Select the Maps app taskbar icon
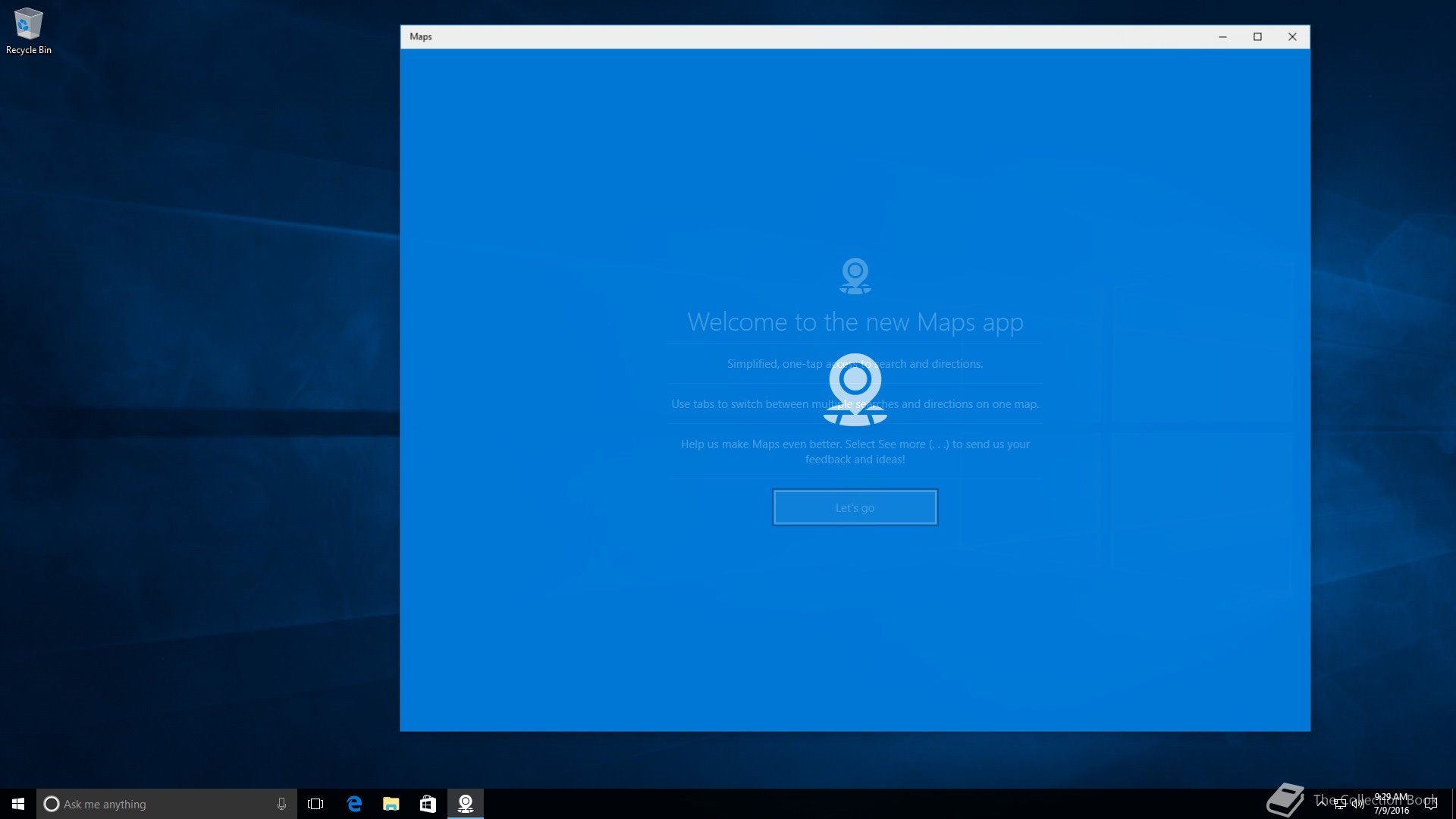This screenshot has height=819, width=1456. 466,804
